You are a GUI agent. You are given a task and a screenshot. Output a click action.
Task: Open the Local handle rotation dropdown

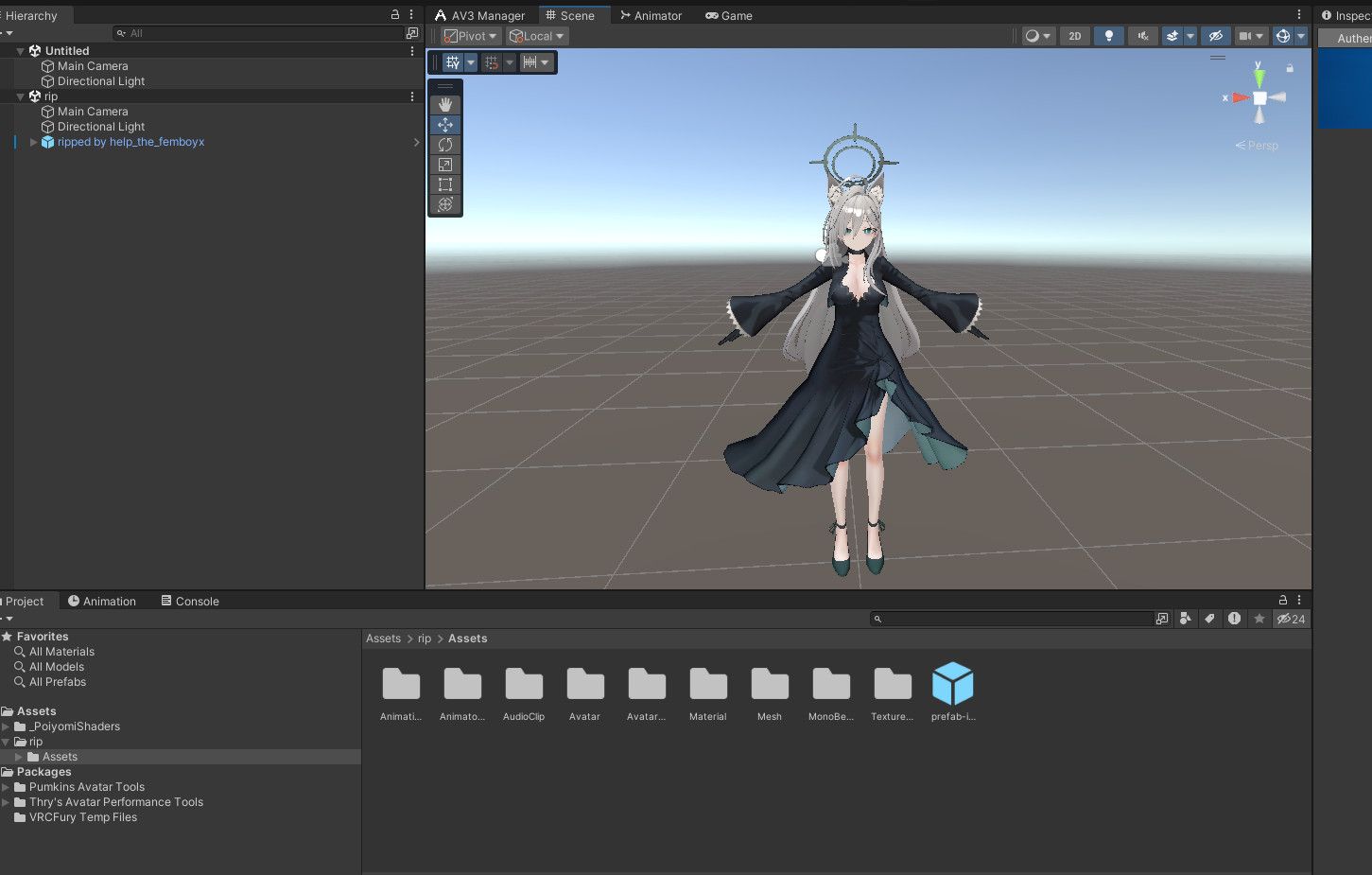coord(536,36)
